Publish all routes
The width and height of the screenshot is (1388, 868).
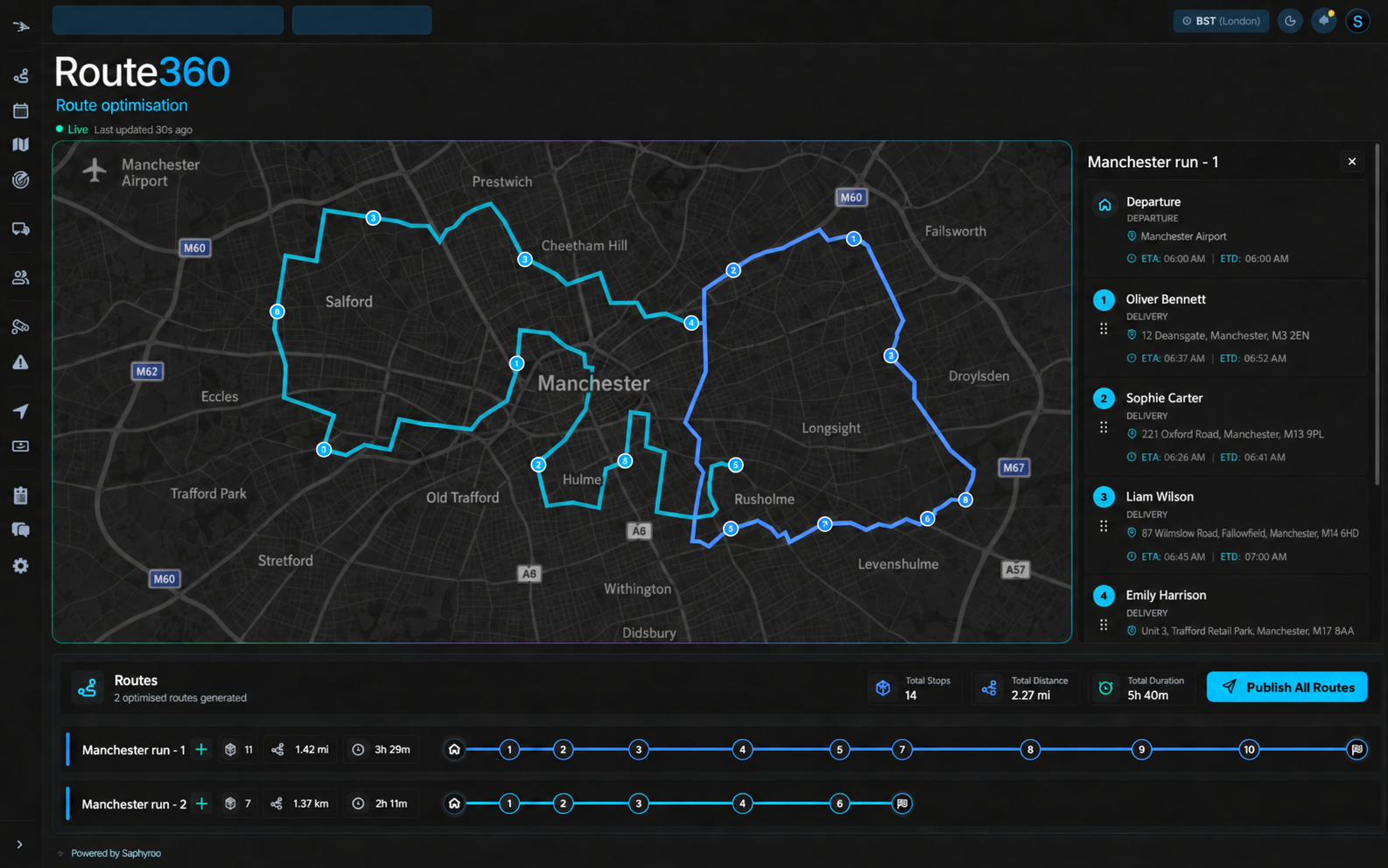[1286, 687]
